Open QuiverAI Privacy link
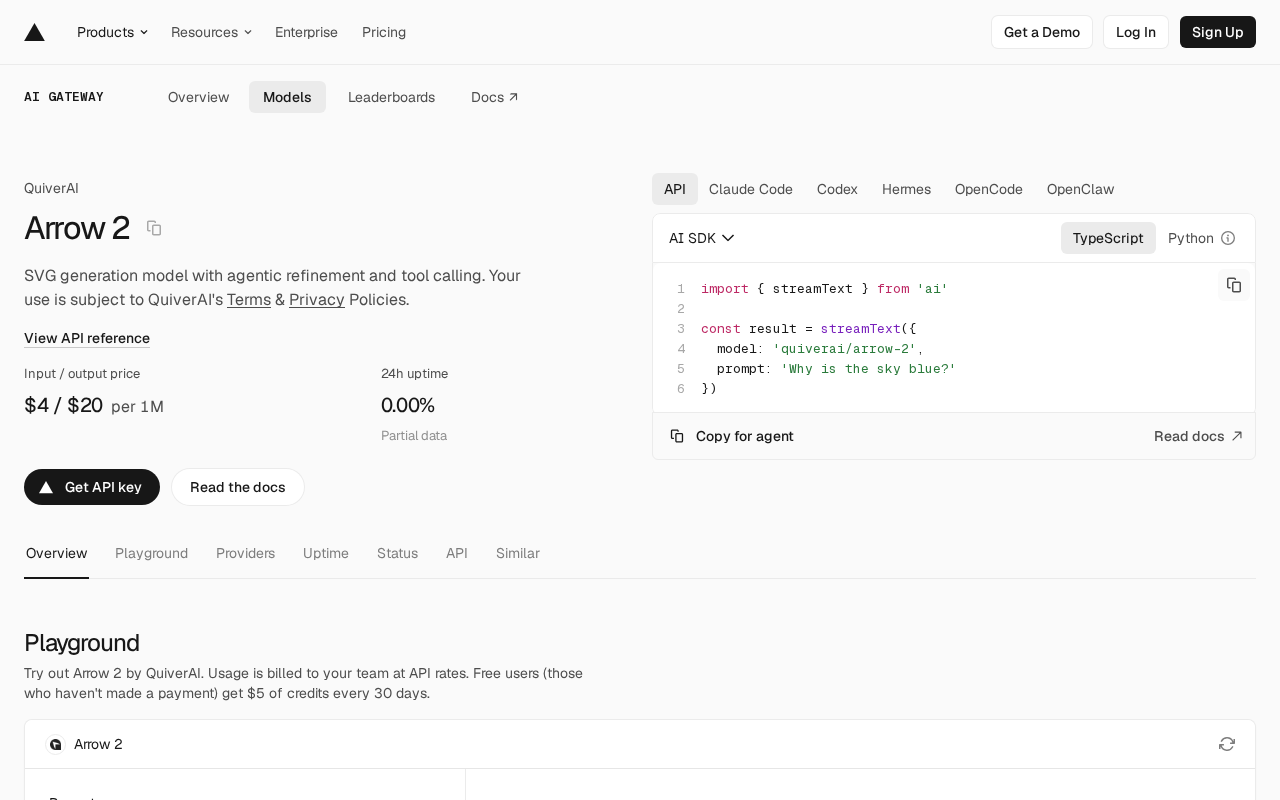Viewport: 1280px width, 800px height. (317, 299)
